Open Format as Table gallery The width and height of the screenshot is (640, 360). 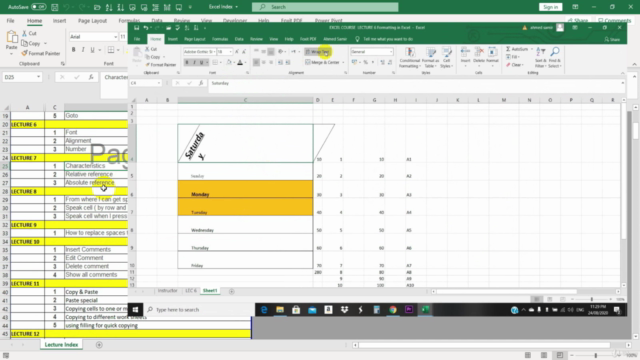(431, 58)
